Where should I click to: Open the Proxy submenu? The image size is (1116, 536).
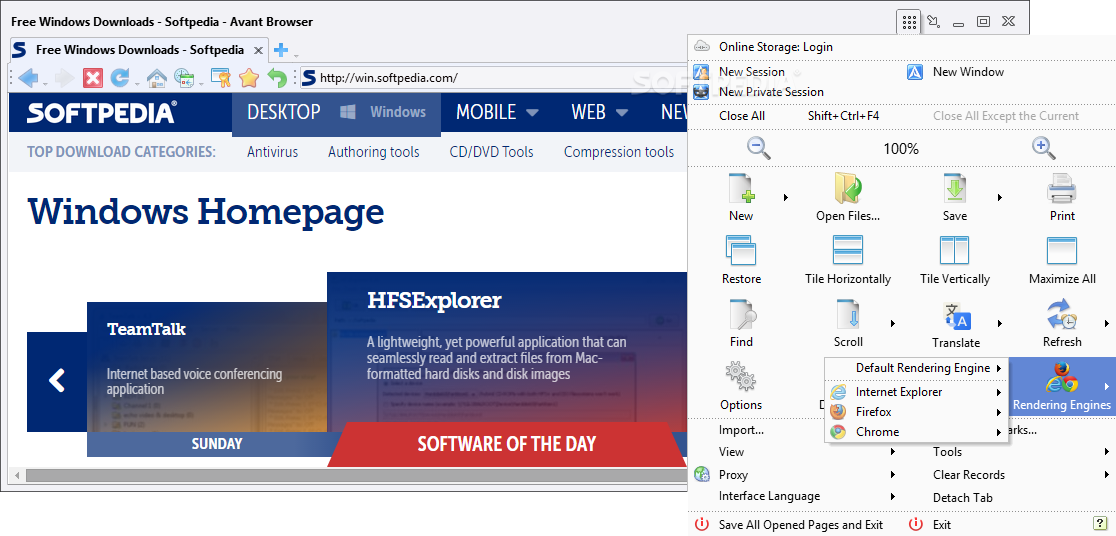[795, 475]
